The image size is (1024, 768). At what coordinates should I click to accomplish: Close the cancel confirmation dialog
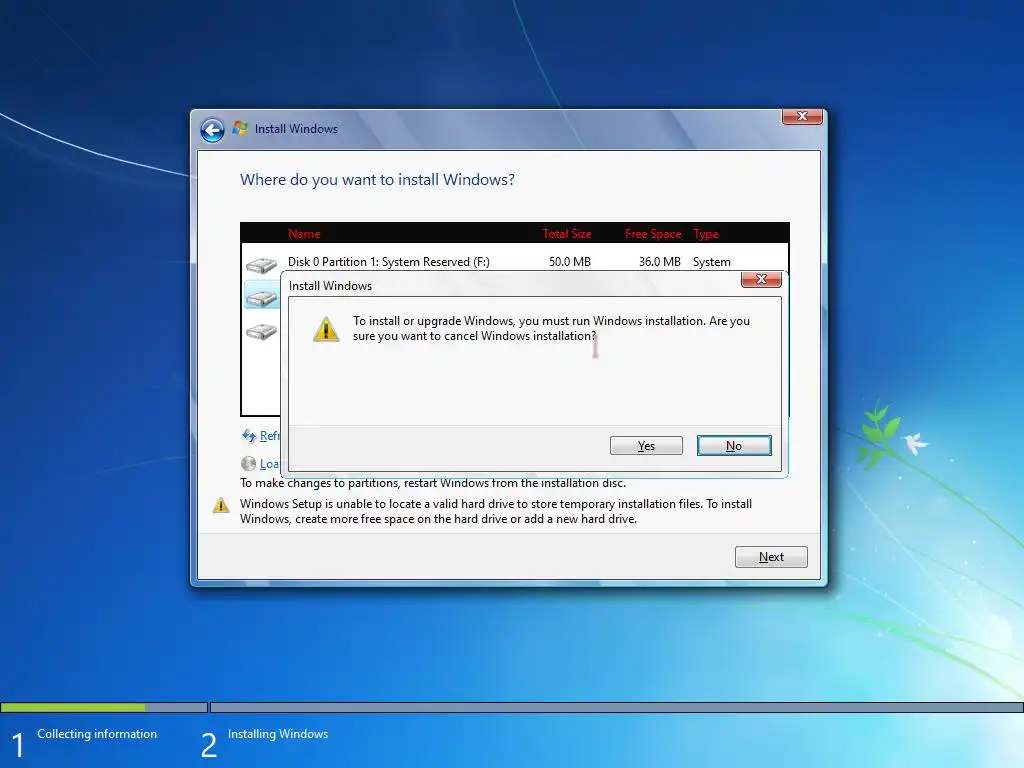[761, 280]
